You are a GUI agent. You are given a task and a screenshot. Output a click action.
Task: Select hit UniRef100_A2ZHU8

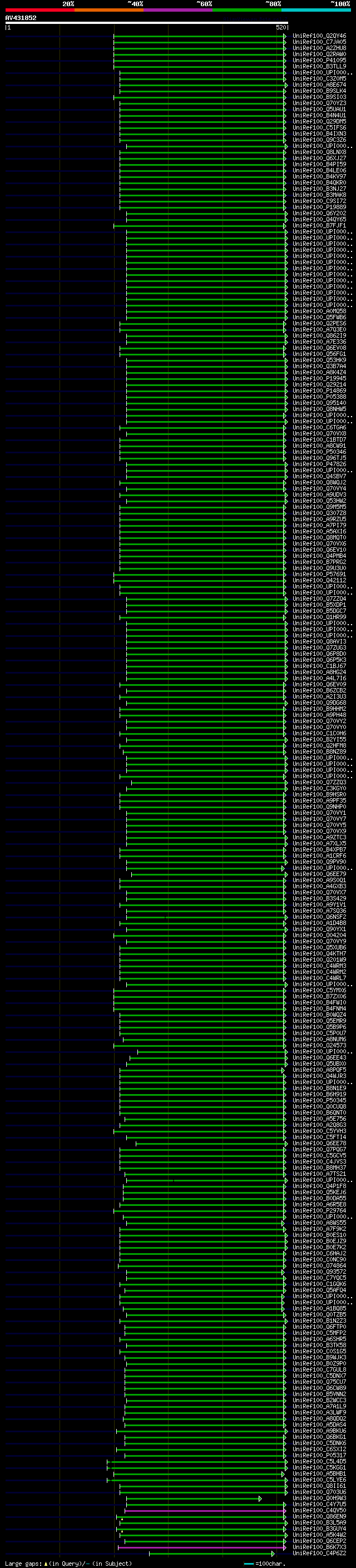[319, 48]
